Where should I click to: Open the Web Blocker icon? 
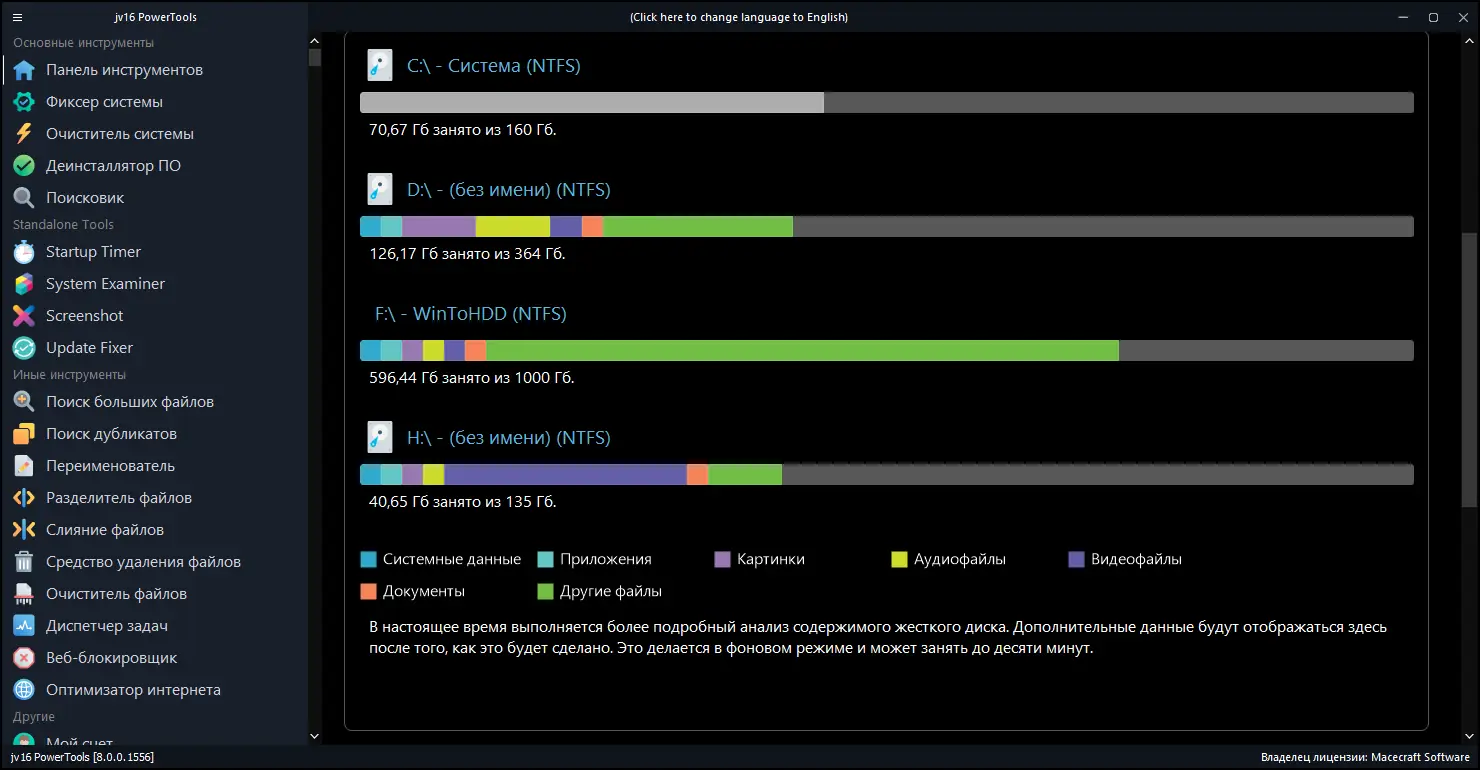(x=24, y=658)
